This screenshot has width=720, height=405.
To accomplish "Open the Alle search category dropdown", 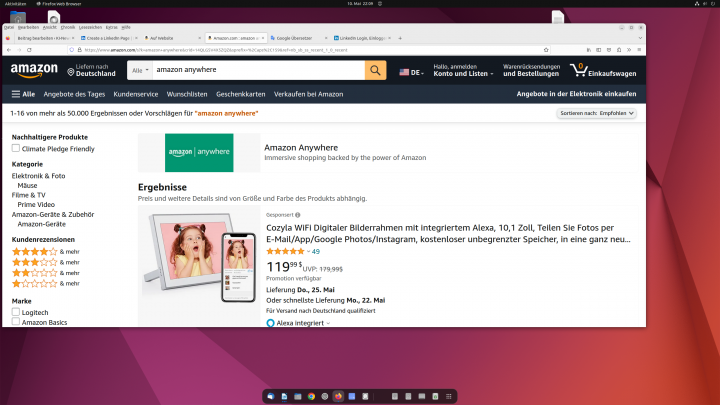I will [140, 70].
